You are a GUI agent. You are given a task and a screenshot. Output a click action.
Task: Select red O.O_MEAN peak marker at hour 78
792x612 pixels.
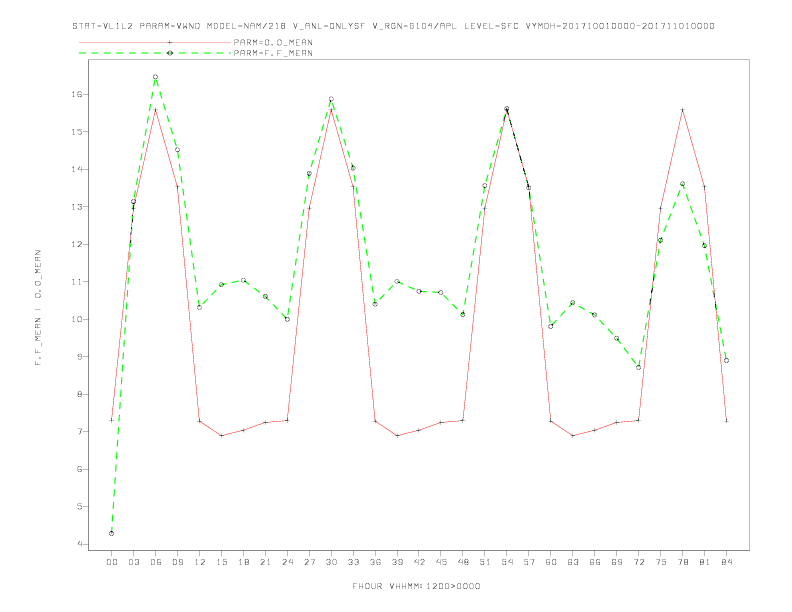(682, 110)
